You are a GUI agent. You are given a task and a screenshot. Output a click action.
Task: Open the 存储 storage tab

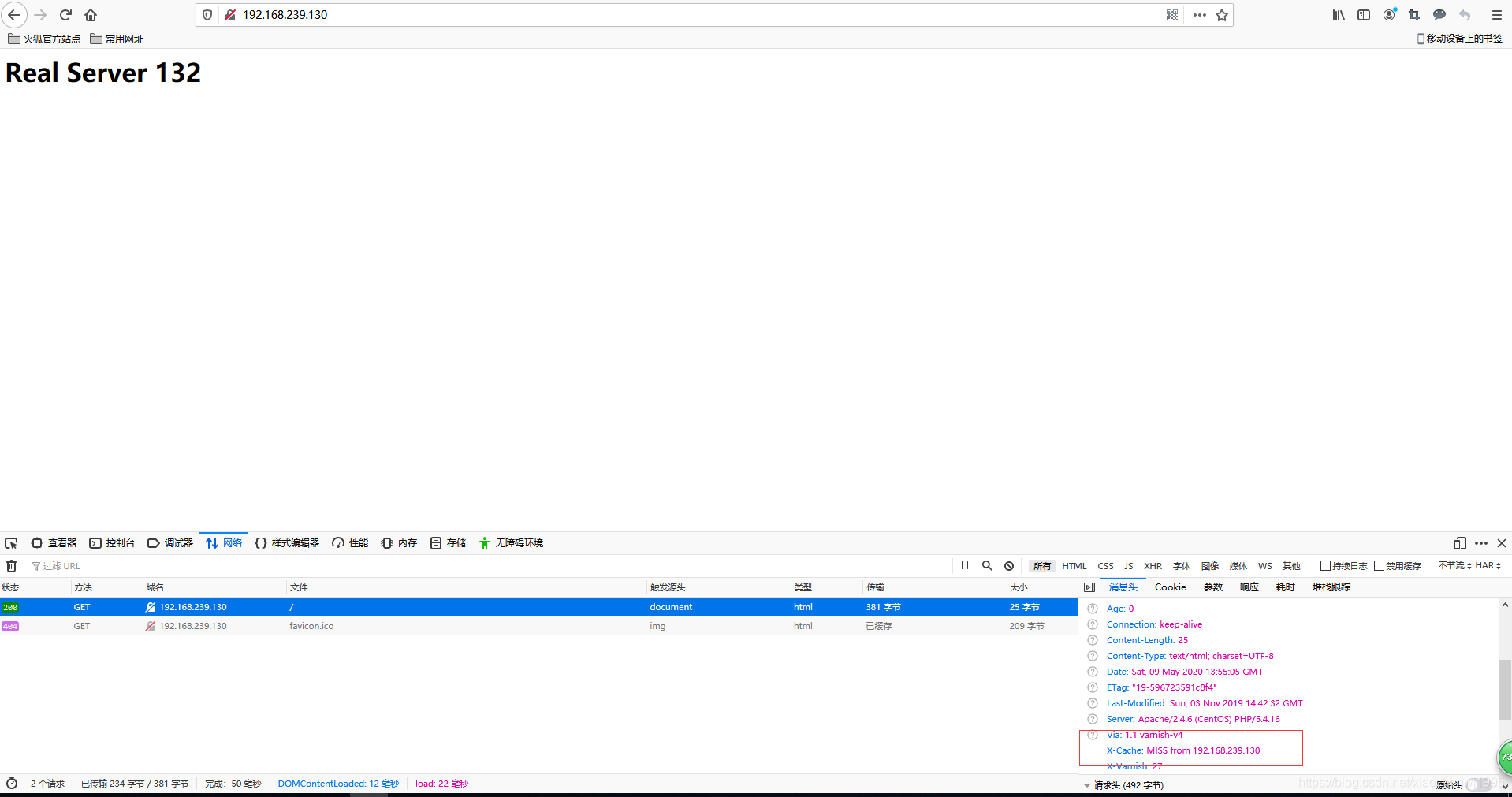click(448, 543)
